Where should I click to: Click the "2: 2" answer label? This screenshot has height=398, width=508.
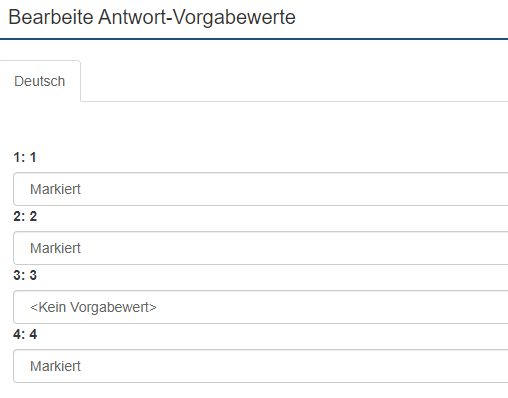click(25, 216)
